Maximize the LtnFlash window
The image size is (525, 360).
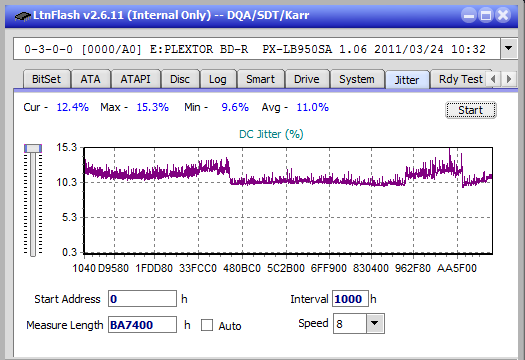coord(486,15)
